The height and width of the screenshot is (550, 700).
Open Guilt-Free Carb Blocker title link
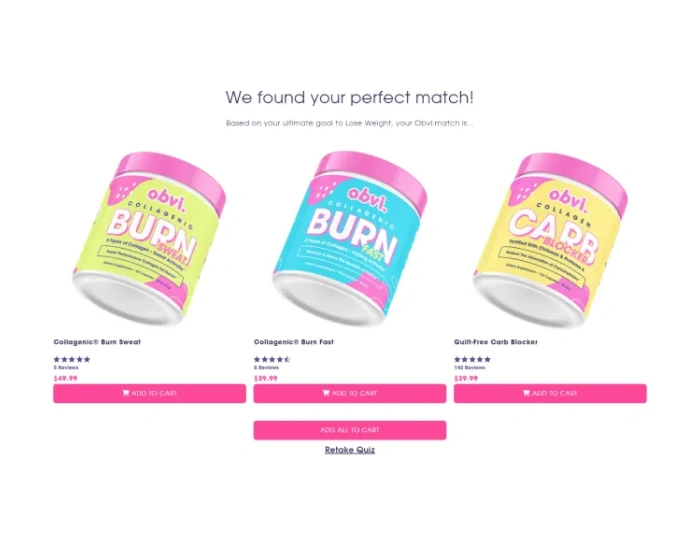pos(496,342)
